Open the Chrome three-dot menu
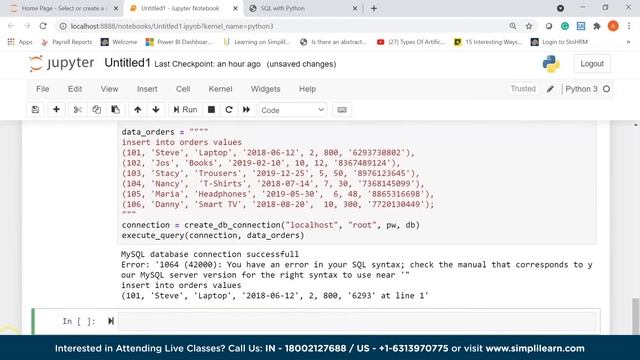Image resolution: width=640 pixels, height=360 pixels. [x=629, y=26]
